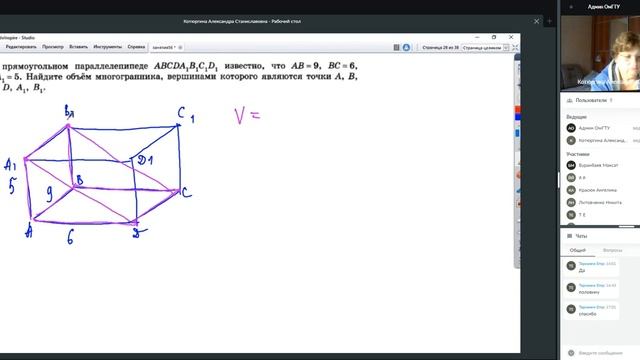Click the chat message 'половину'
Viewport: 640px width, 360px height.
589,292
